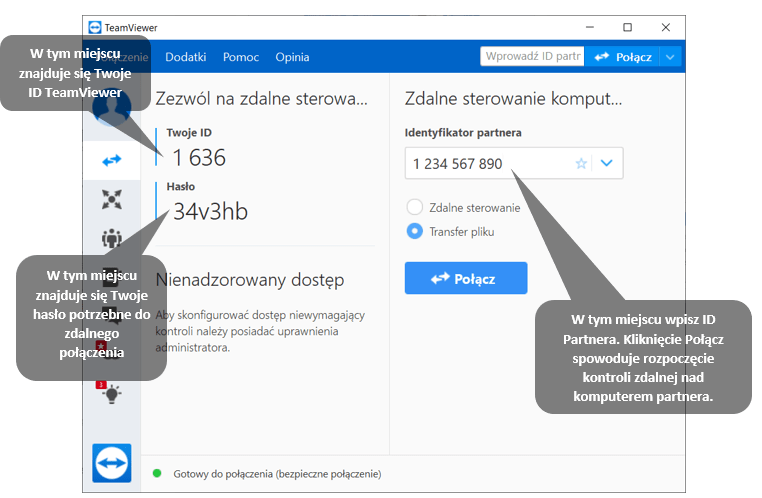Focus the Wprowadź ID partnera toolbar field
This screenshot has width=762, height=498.
533,56
